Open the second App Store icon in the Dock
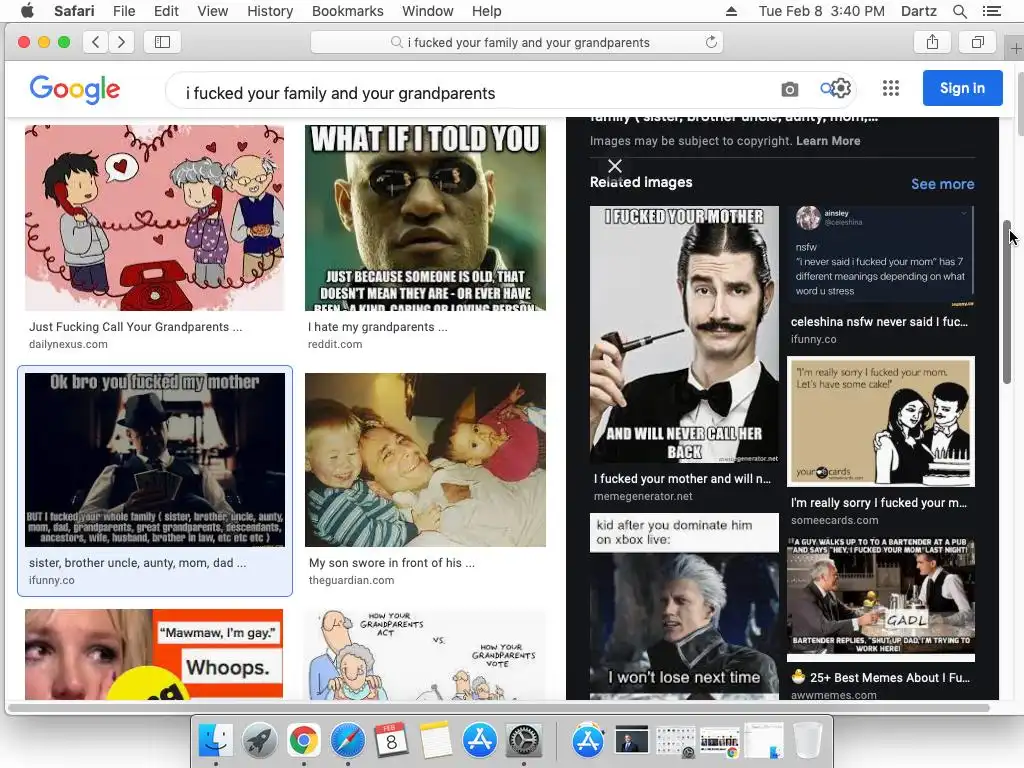The image size is (1024, 768). coord(588,740)
